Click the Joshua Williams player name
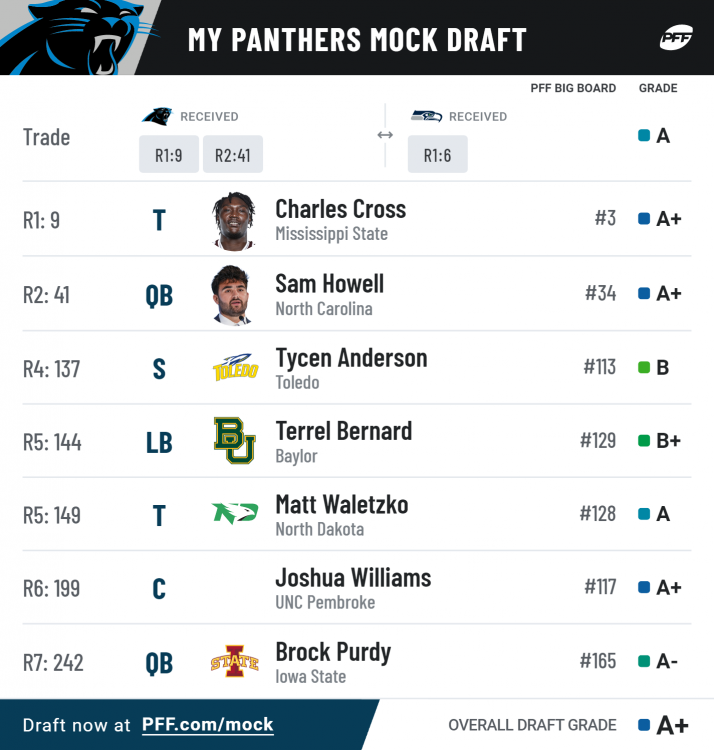 point(353,578)
